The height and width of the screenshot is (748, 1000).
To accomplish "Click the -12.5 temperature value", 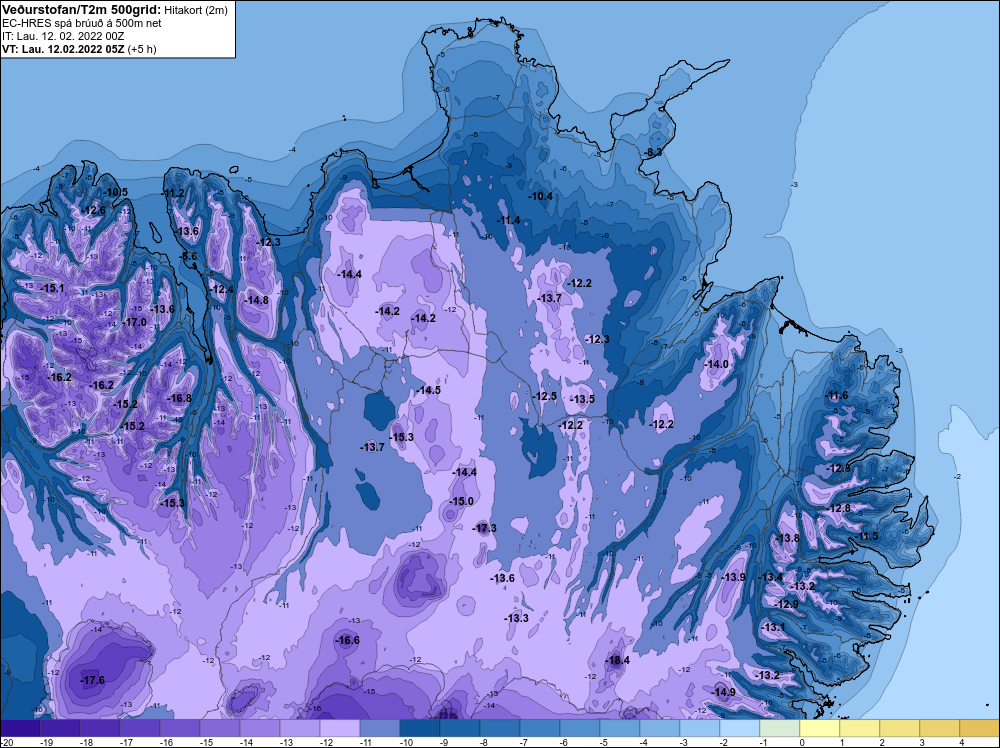I will pos(545,396).
